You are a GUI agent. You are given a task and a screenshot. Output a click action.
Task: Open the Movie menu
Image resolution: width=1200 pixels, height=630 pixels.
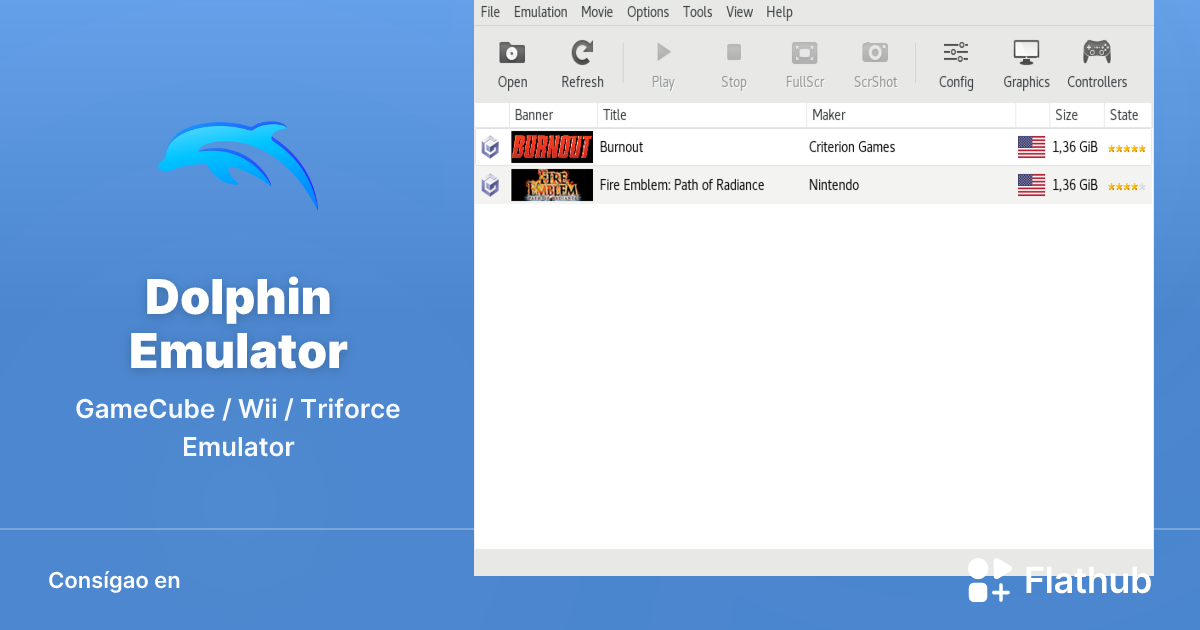pyautogui.click(x=597, y=12)
